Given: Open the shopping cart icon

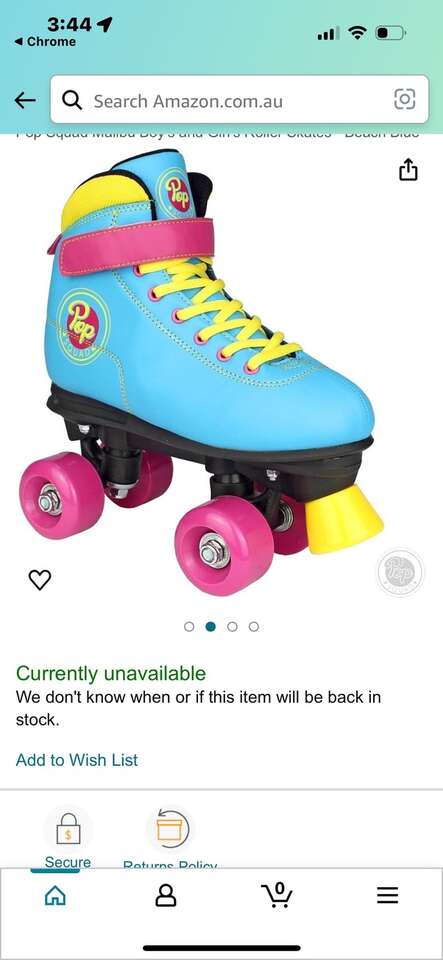Looking at the screenshot, I should pos(277,896).
